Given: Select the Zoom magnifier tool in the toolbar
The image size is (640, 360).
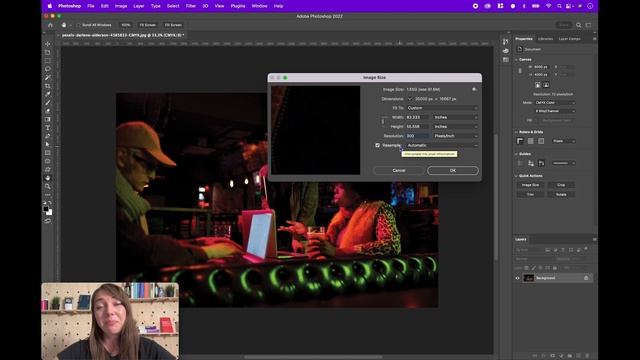Looking at the screenshot, I should [x=48, y=187].
